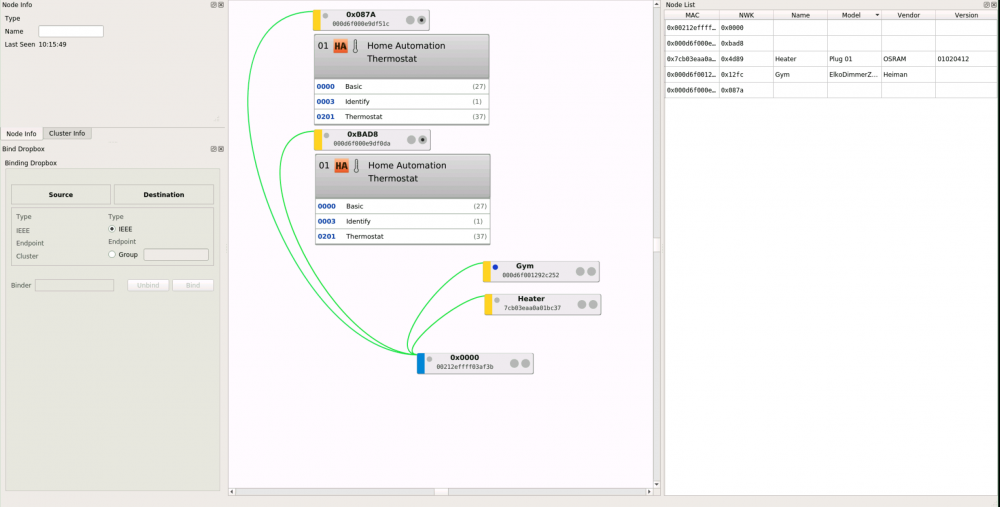Click the HA profile badge on the 0xBAD8 endpoint
The width and height of the screenshot is (1000, 507).
341,166
